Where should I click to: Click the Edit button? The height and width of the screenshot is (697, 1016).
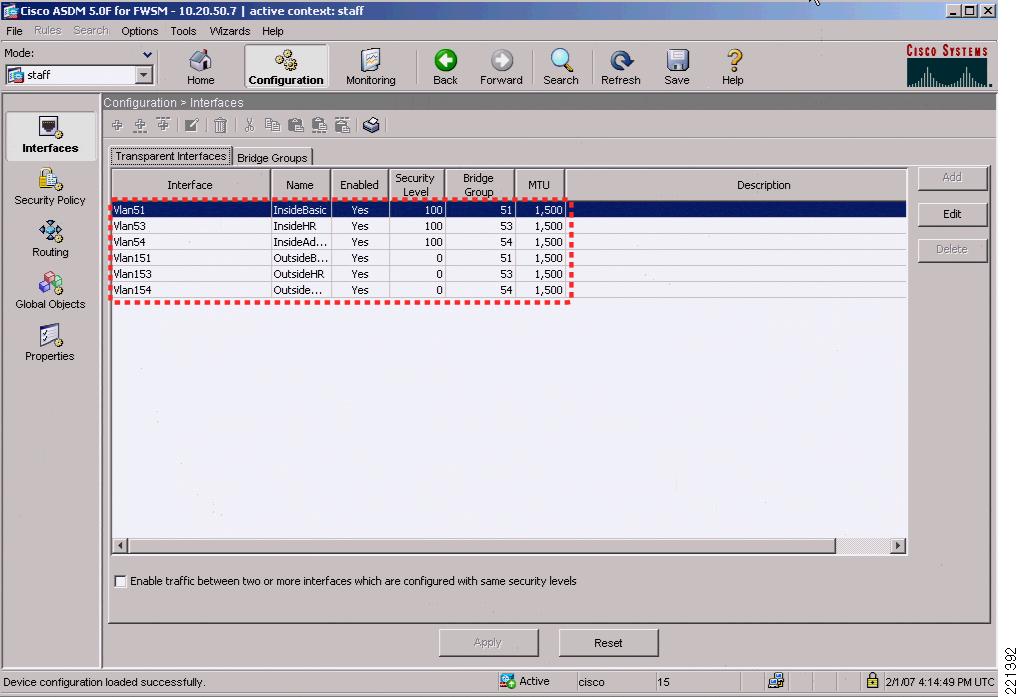(952, 214)
